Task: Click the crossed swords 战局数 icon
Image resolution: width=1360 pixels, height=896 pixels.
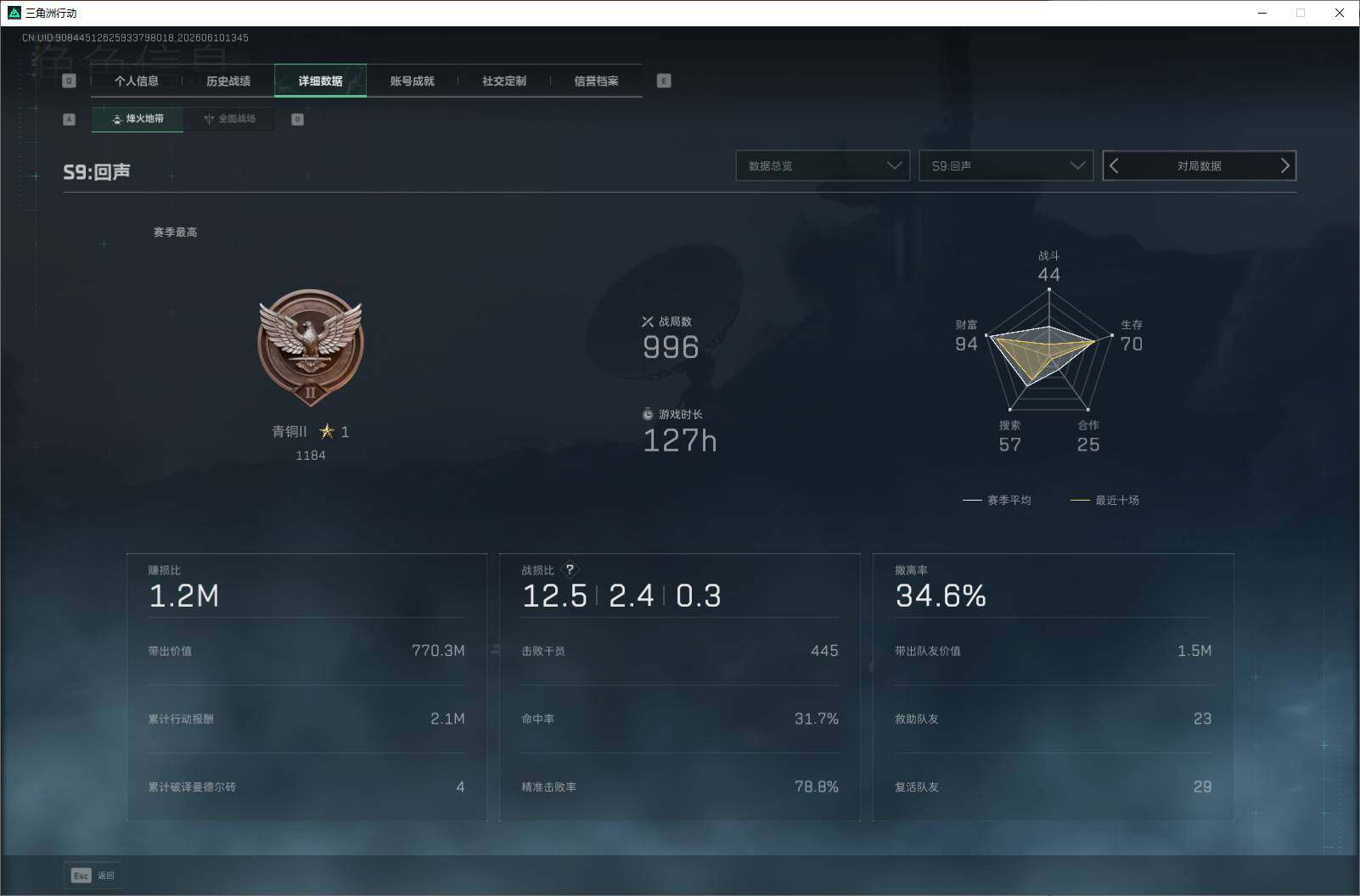Action: [648, 322]
